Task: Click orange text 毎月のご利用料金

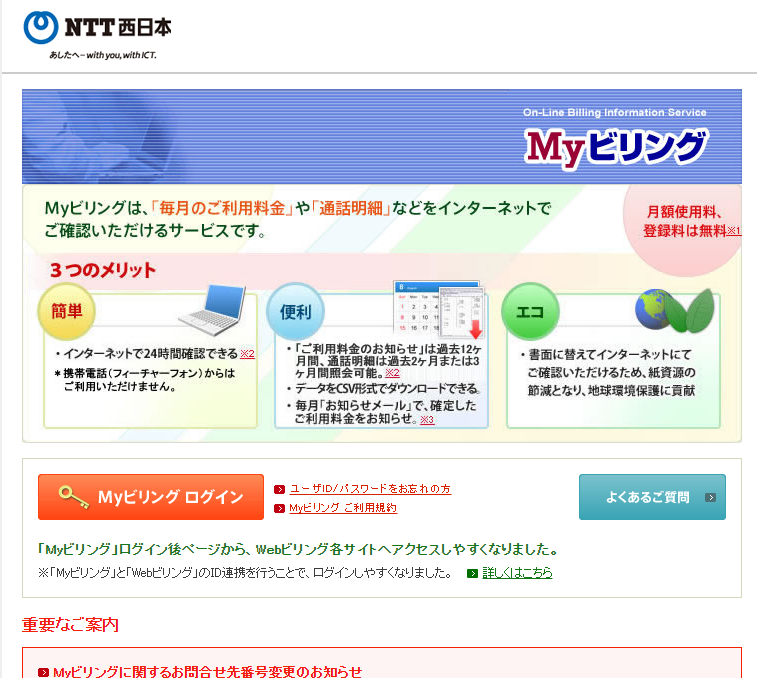Action: pos(222,208)
